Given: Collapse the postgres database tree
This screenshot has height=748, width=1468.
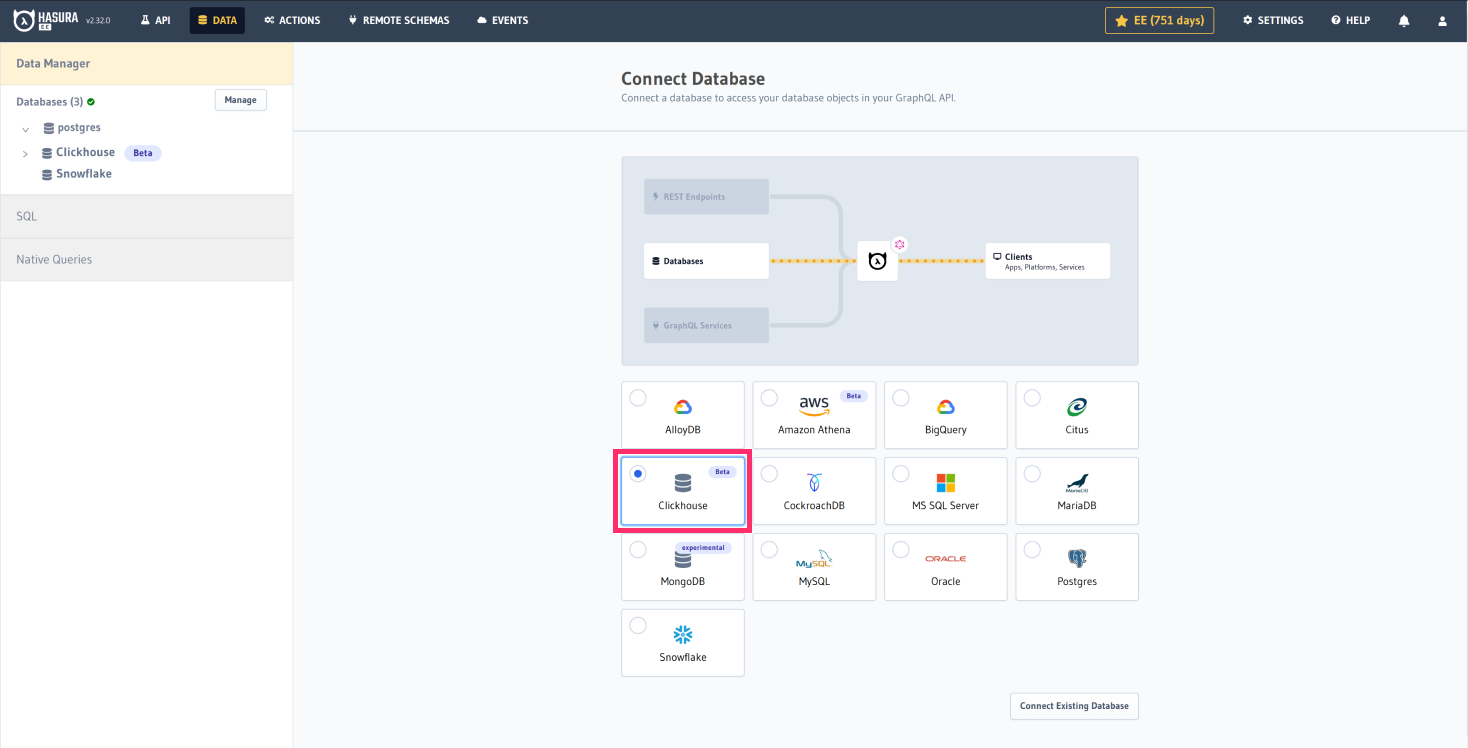Looking at the screenshot, I should click(x=26, y=130).
